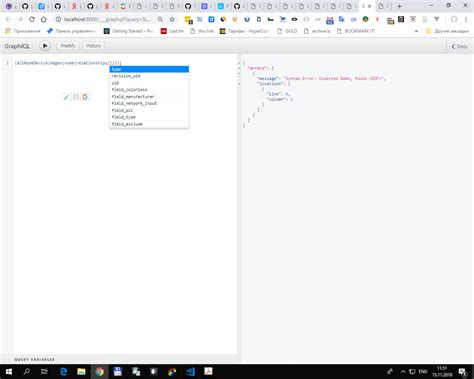This screenshot has width=474, height=379.
Task: Open the 'Getting Started' bookmark
Action: coord(129,31)
